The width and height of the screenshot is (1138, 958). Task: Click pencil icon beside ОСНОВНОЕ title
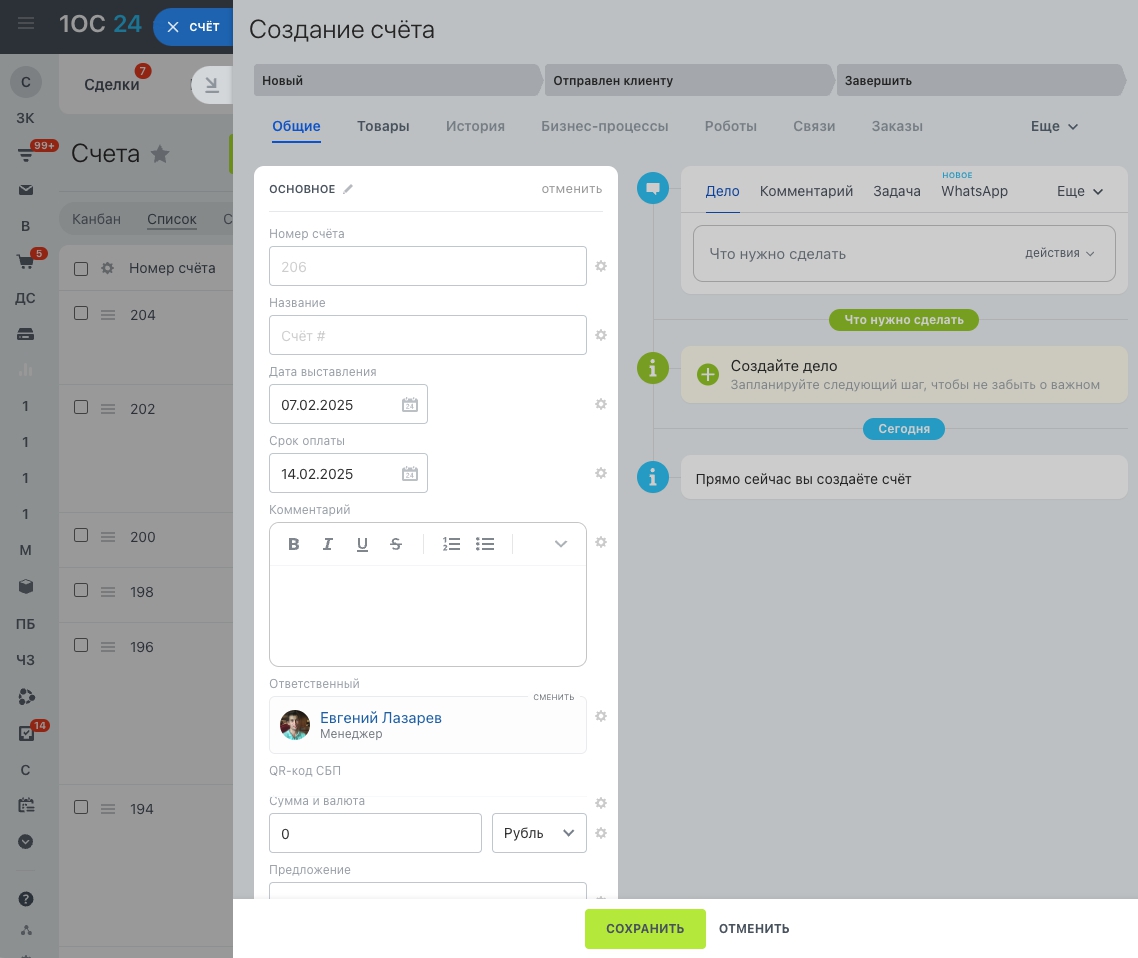point(348,189)
